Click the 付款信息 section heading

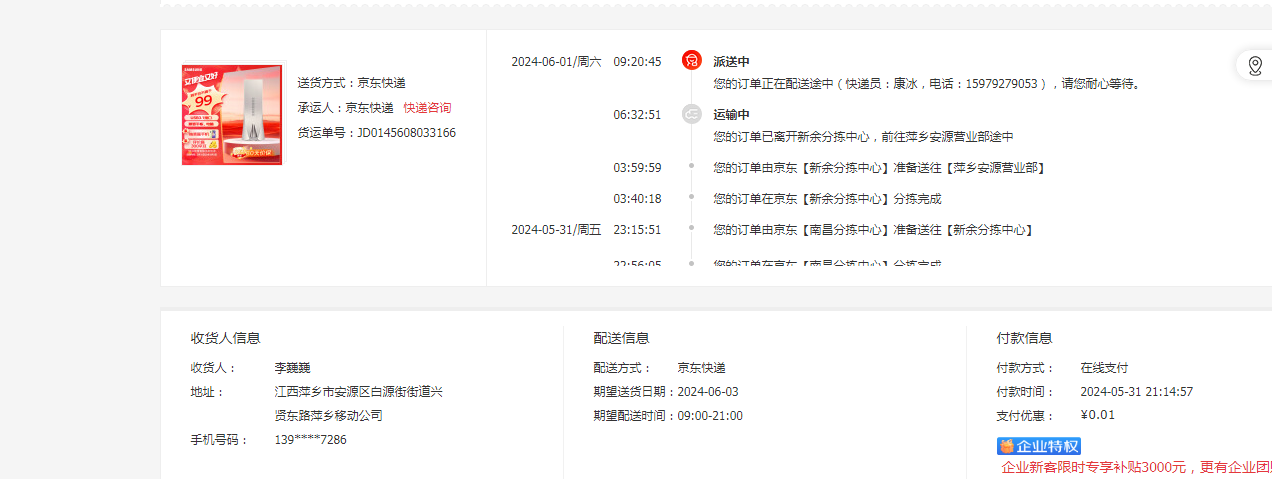(x=1025, y=338)
